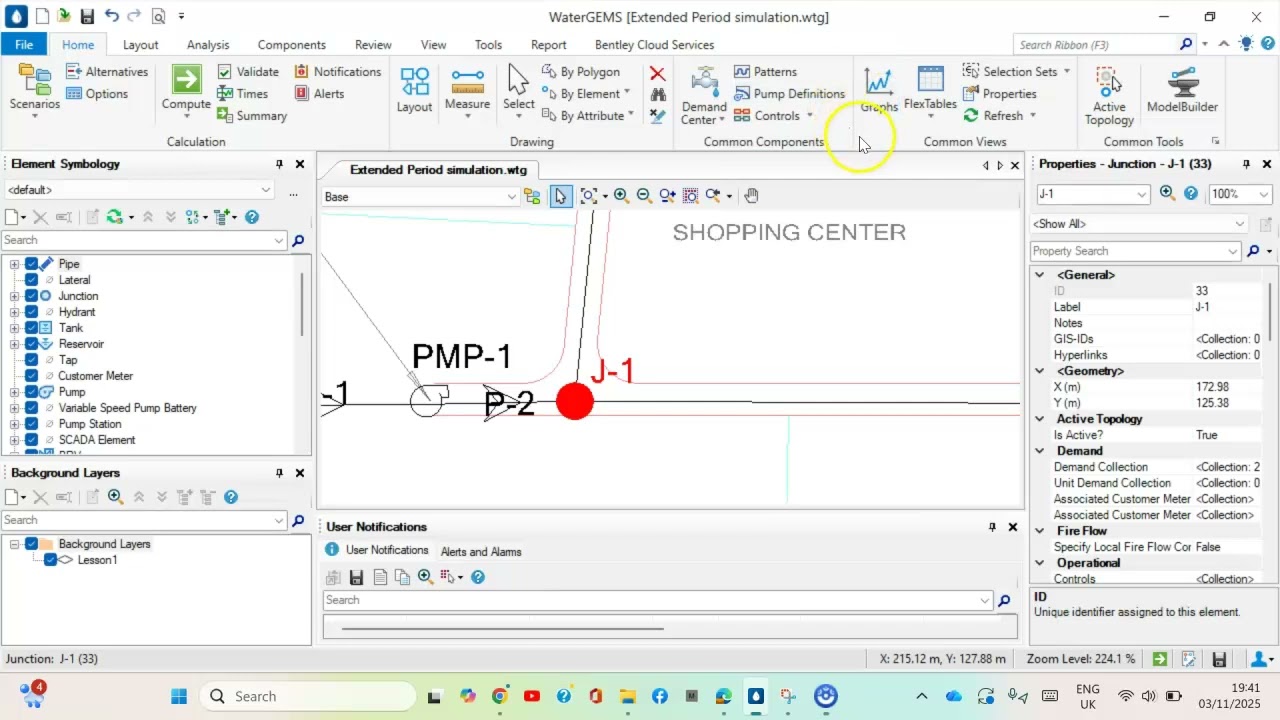This screenshot has height=720, width=1280.
Task: Zoom in on the drawing view
Action: click(621, 196)
